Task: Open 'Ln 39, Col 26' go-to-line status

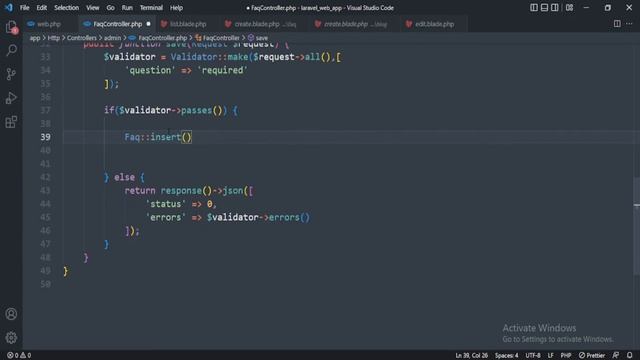Action: tap(471, 356)
